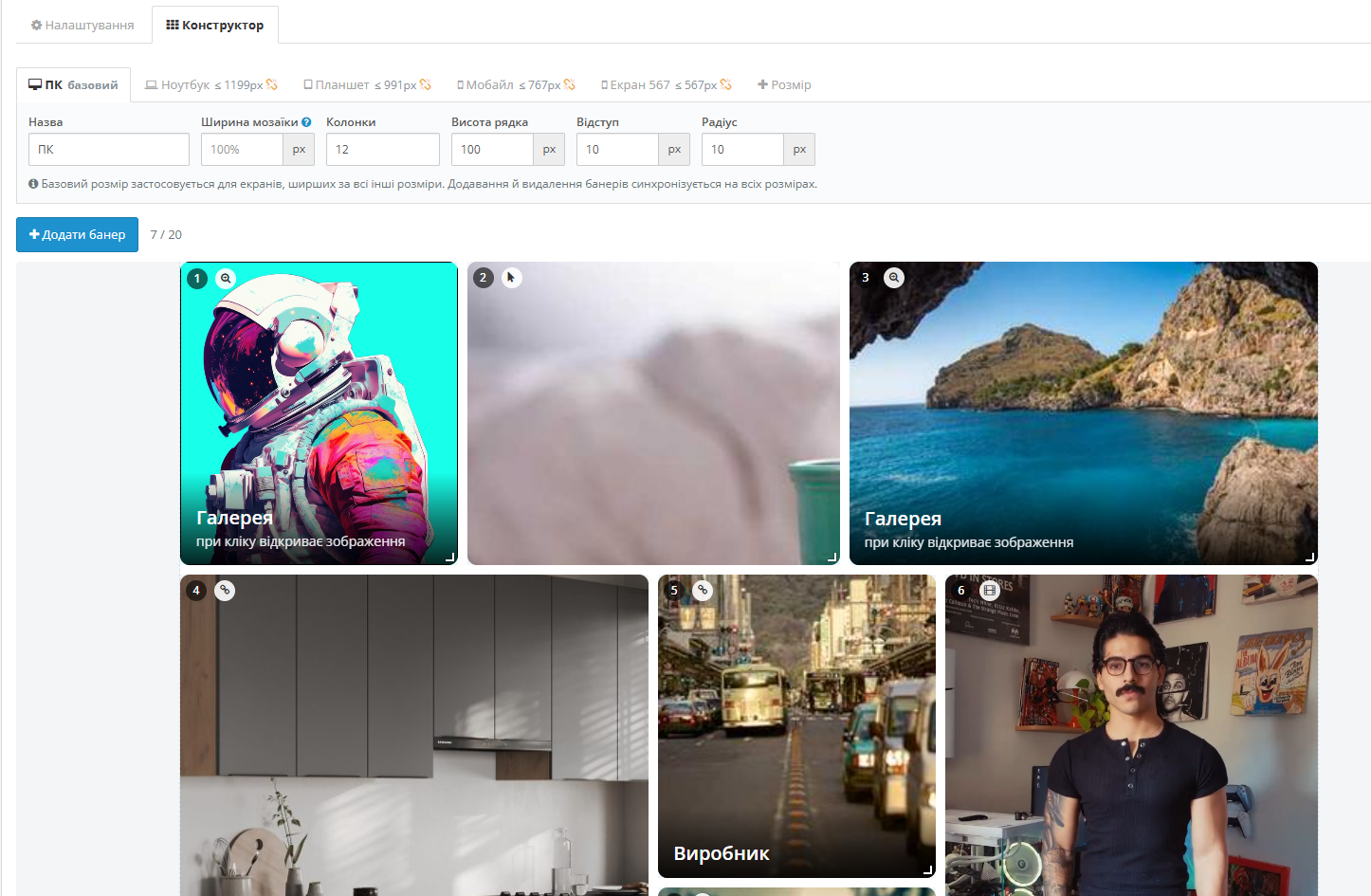Click the unlink icon on Мобайл tab
The width and height of the screenshot is (1371, 896).
569,84
